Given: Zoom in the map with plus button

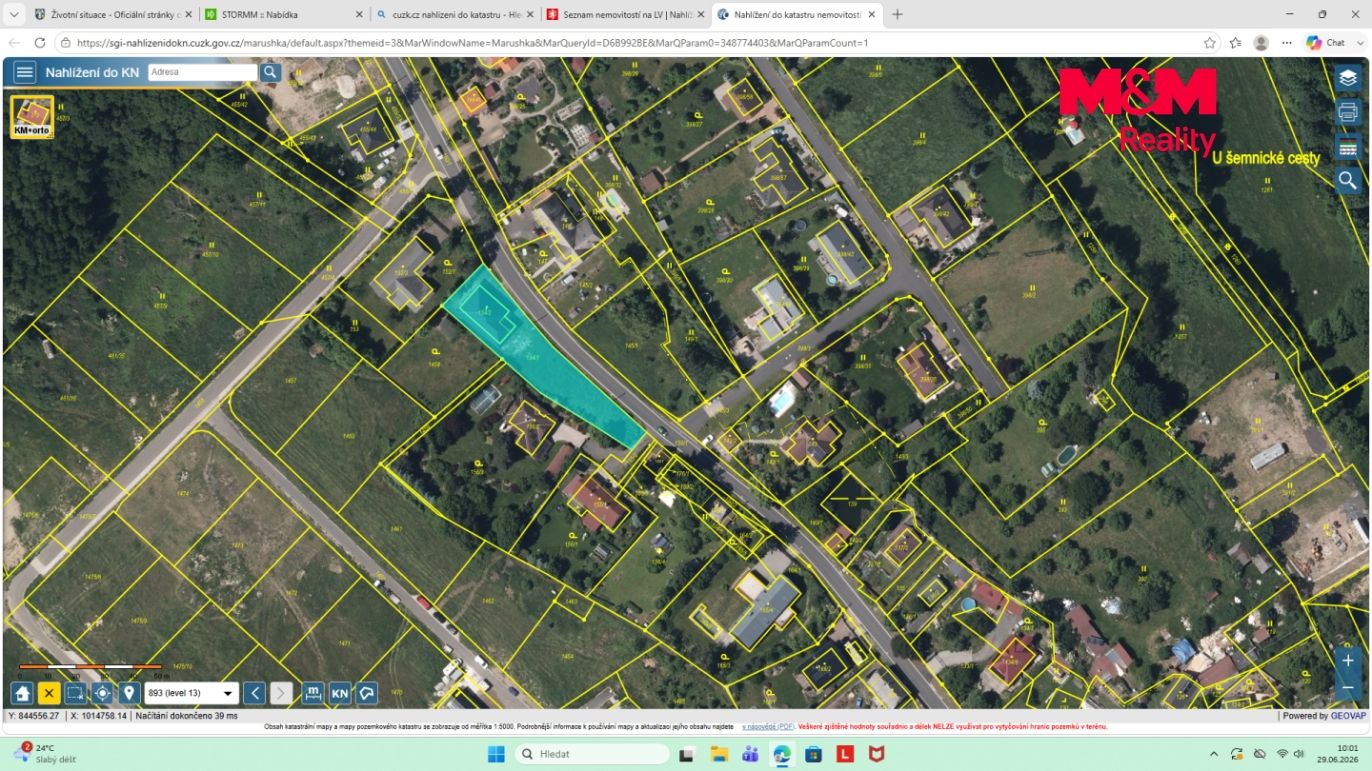Looking at the screenshot, I should click(1348, 660).
